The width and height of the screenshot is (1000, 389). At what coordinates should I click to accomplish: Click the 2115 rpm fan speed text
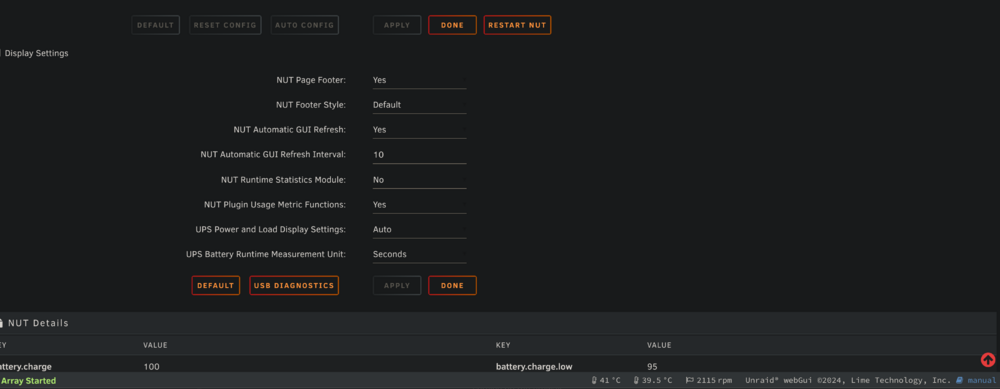point(714,381)
